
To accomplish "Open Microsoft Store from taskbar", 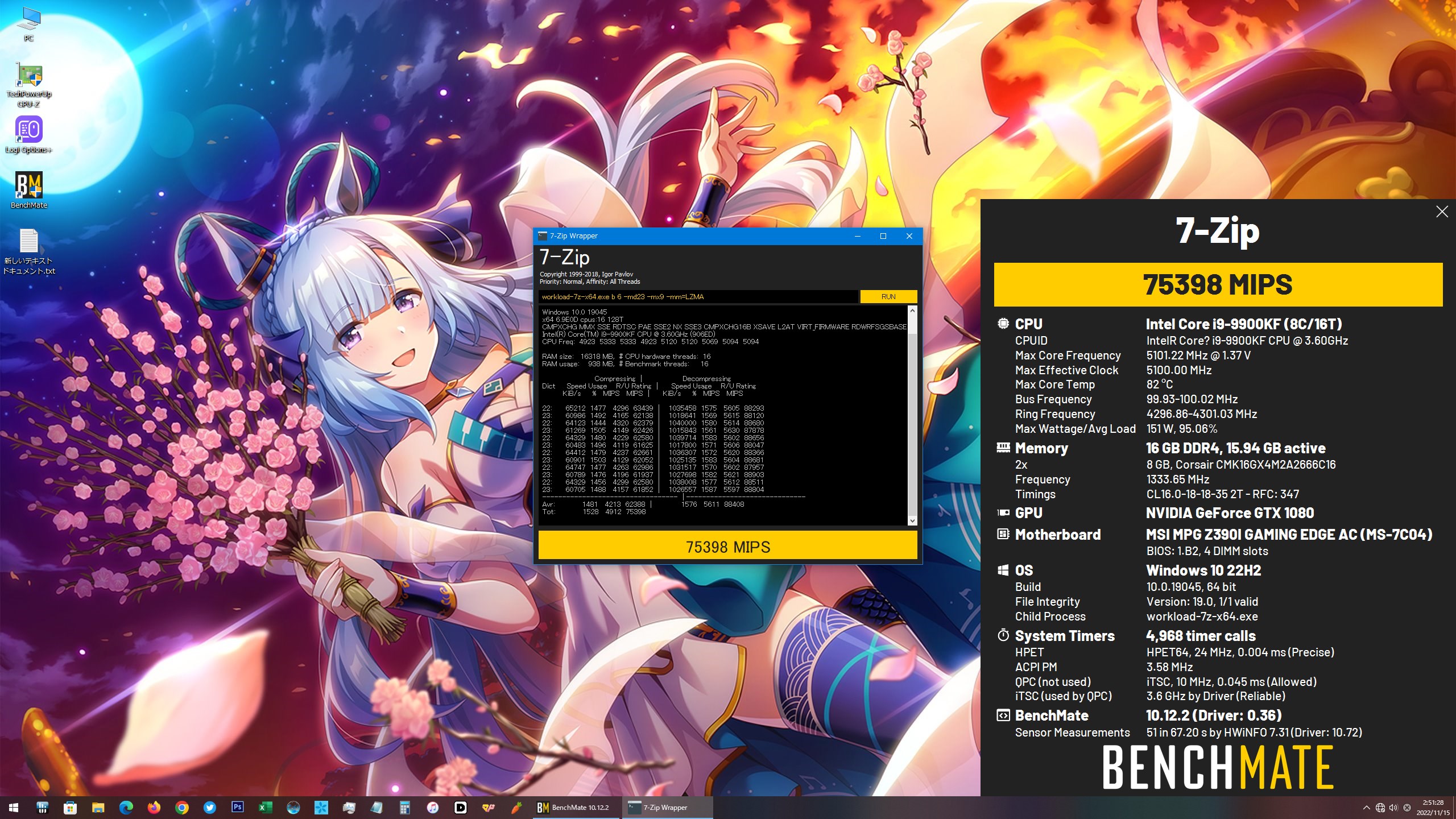I will click(x=70, y=808).
